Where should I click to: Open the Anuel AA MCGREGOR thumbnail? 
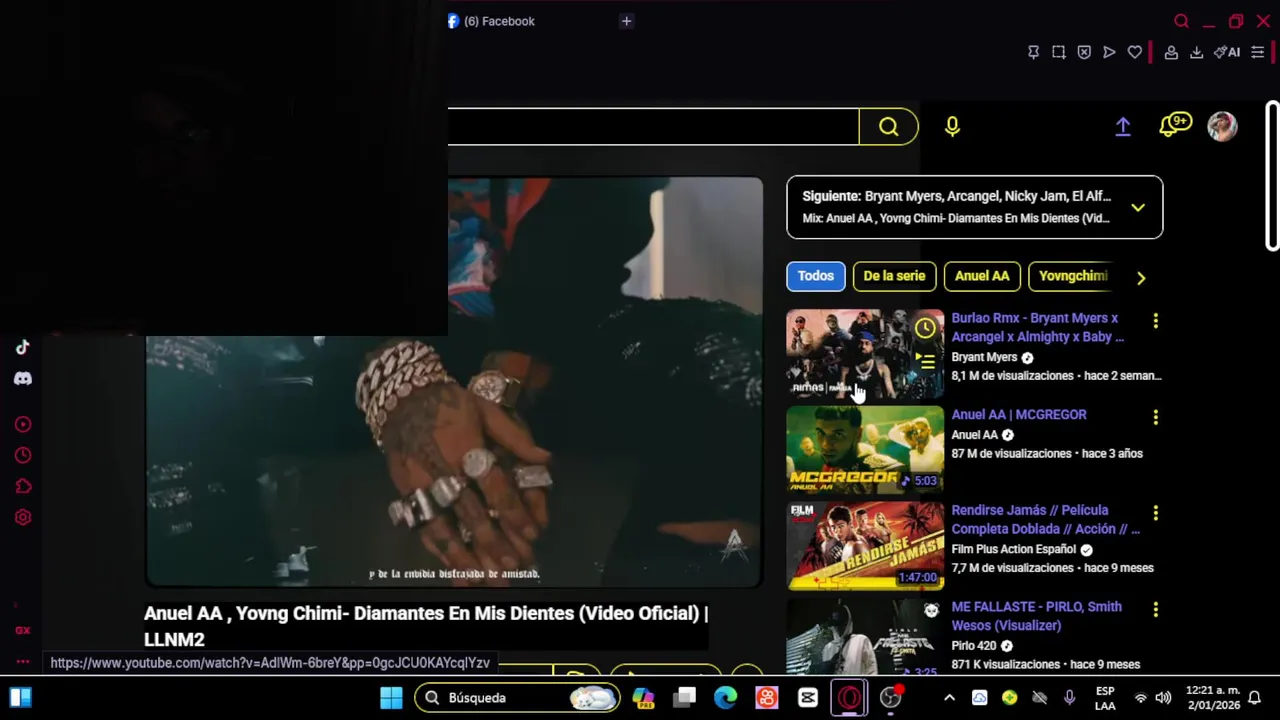(865, 449)
